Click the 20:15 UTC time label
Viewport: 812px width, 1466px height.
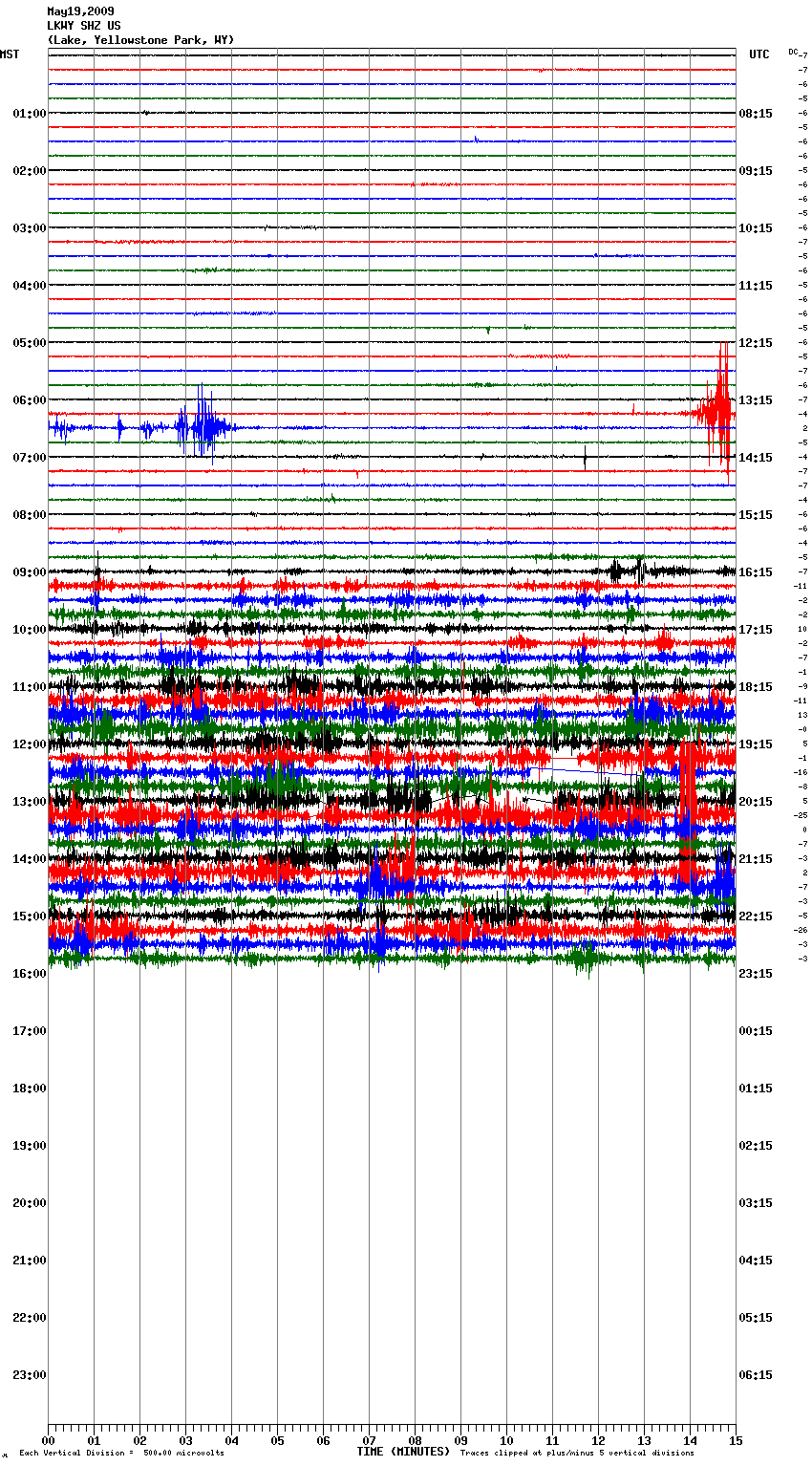(x=756, y=802)
